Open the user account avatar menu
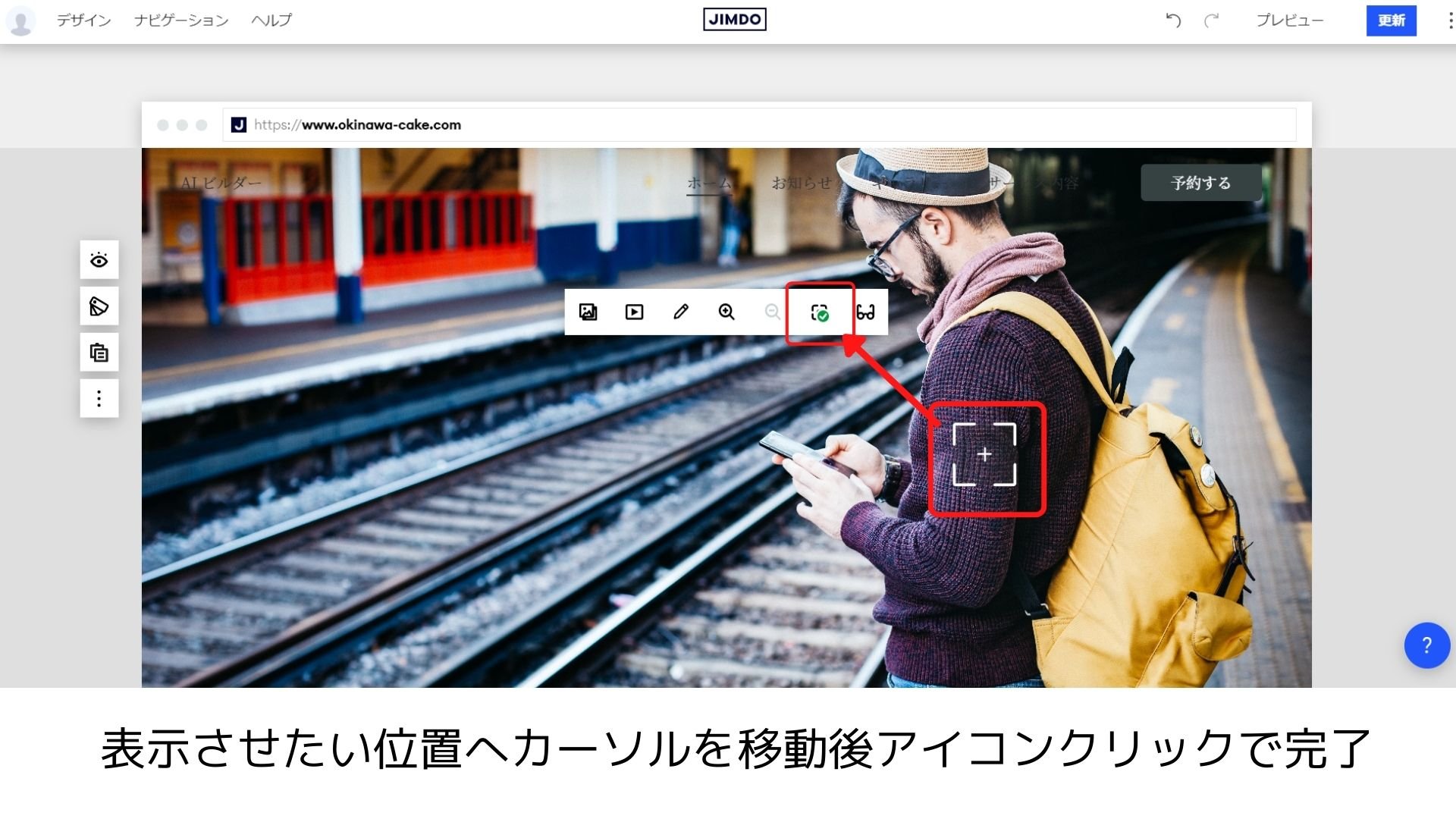1456x819 pixels. tap(20, 20)
